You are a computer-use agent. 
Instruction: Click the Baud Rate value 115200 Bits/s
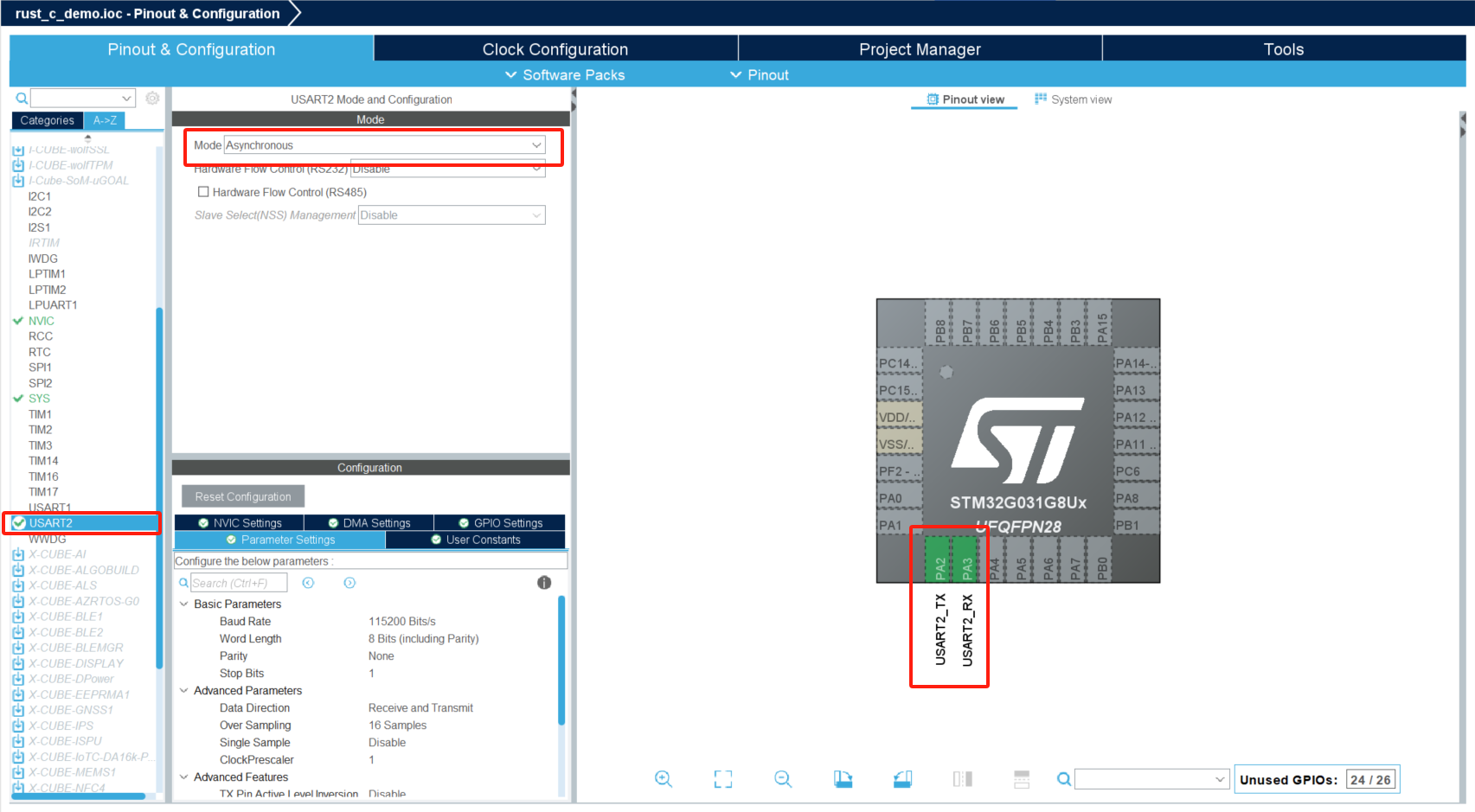coord(402,622)
